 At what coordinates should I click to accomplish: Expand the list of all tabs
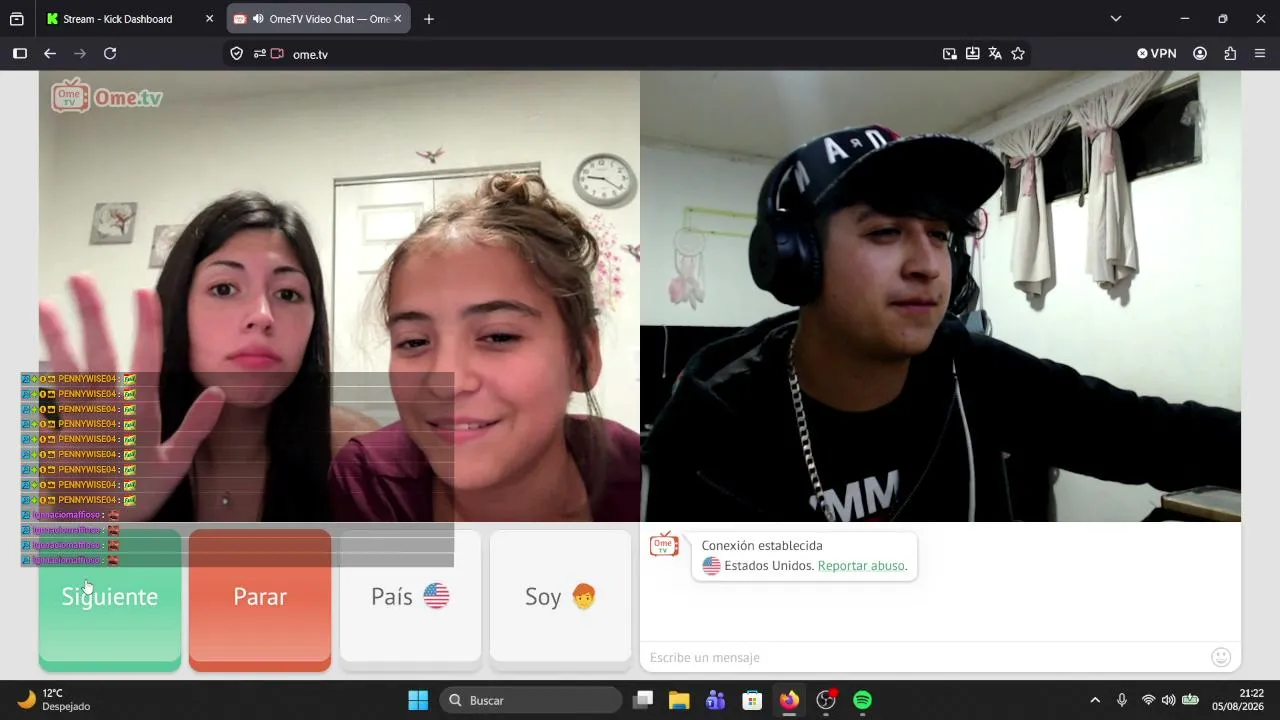coord(1116,19)
